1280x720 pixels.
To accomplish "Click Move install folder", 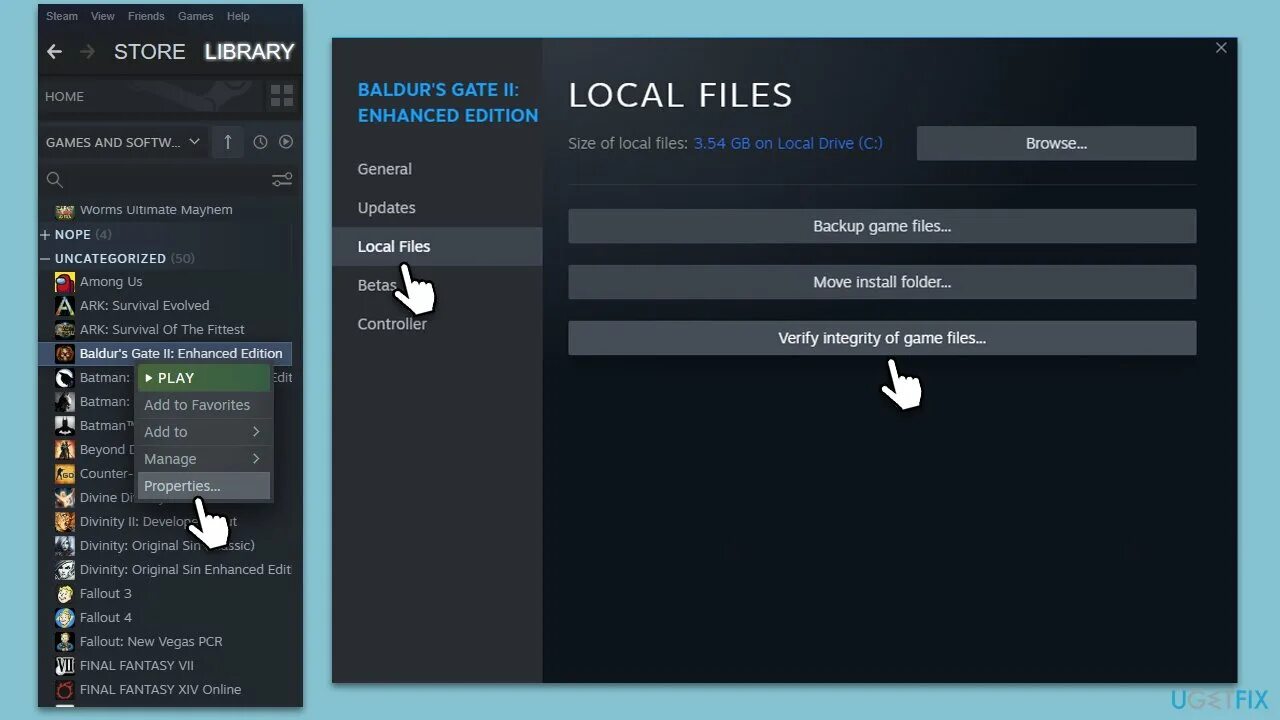I will (882, 282).
